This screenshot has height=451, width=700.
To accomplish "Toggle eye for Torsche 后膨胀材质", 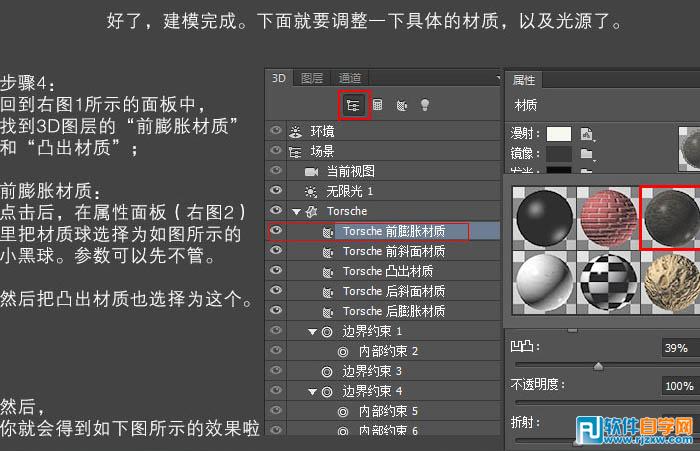I will tap(276, 310).
